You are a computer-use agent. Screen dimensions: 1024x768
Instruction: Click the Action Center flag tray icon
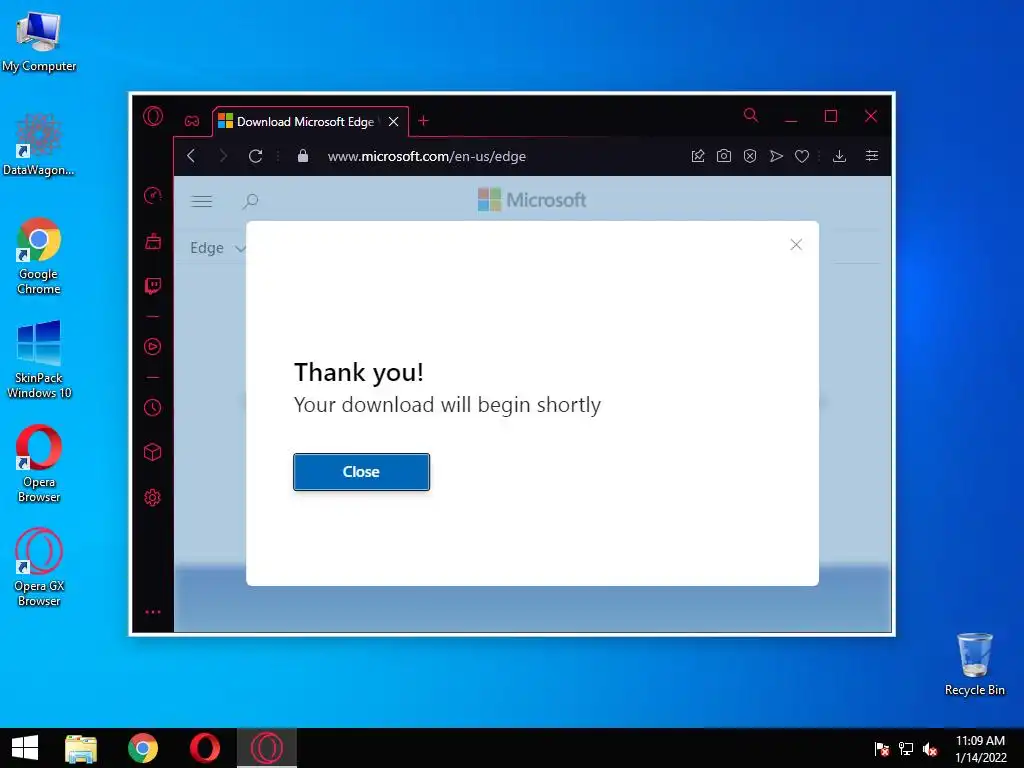click(882, 749)
